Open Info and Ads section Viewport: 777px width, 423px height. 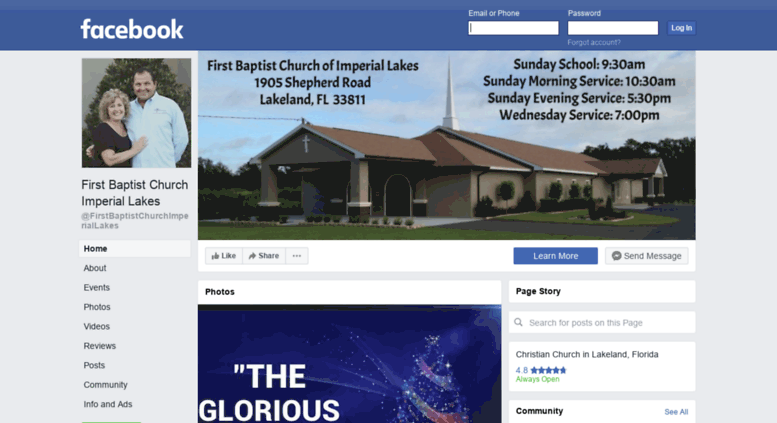tap(108, 404)
